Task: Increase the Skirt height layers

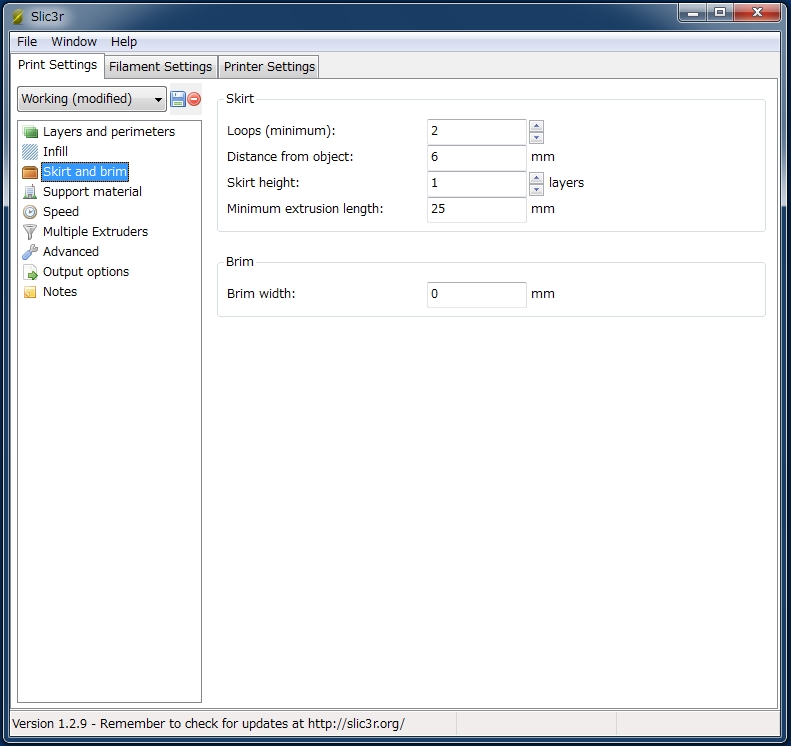Action: tap(536, 178)
